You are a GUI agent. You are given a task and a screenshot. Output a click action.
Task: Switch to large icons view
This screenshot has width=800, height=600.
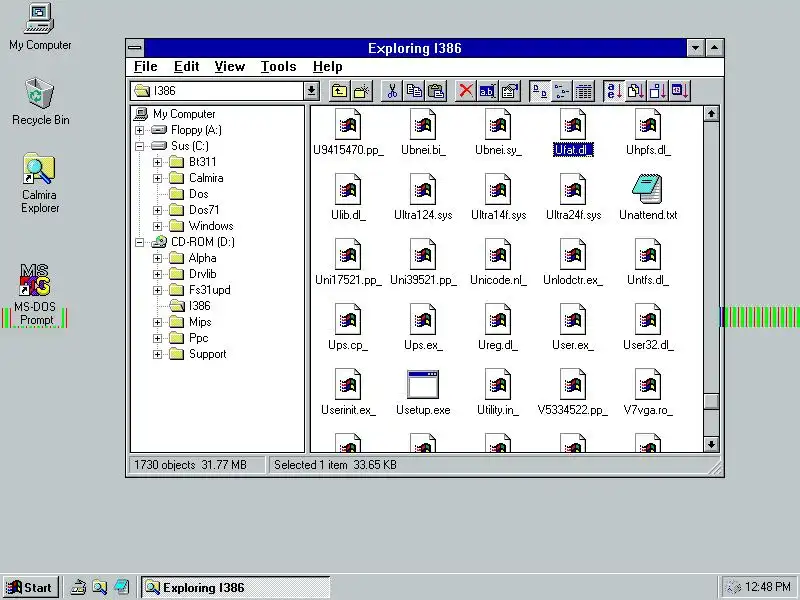540,91
